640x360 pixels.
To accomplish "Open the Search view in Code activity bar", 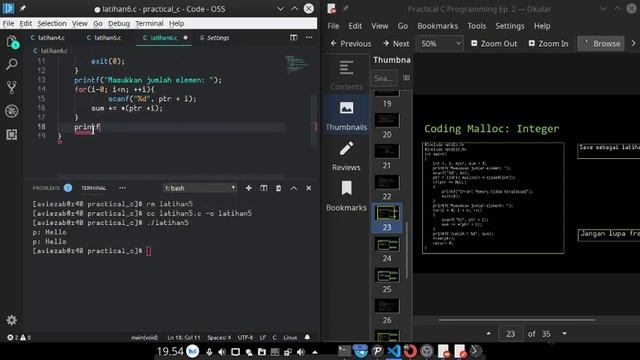I will (12, 64).
